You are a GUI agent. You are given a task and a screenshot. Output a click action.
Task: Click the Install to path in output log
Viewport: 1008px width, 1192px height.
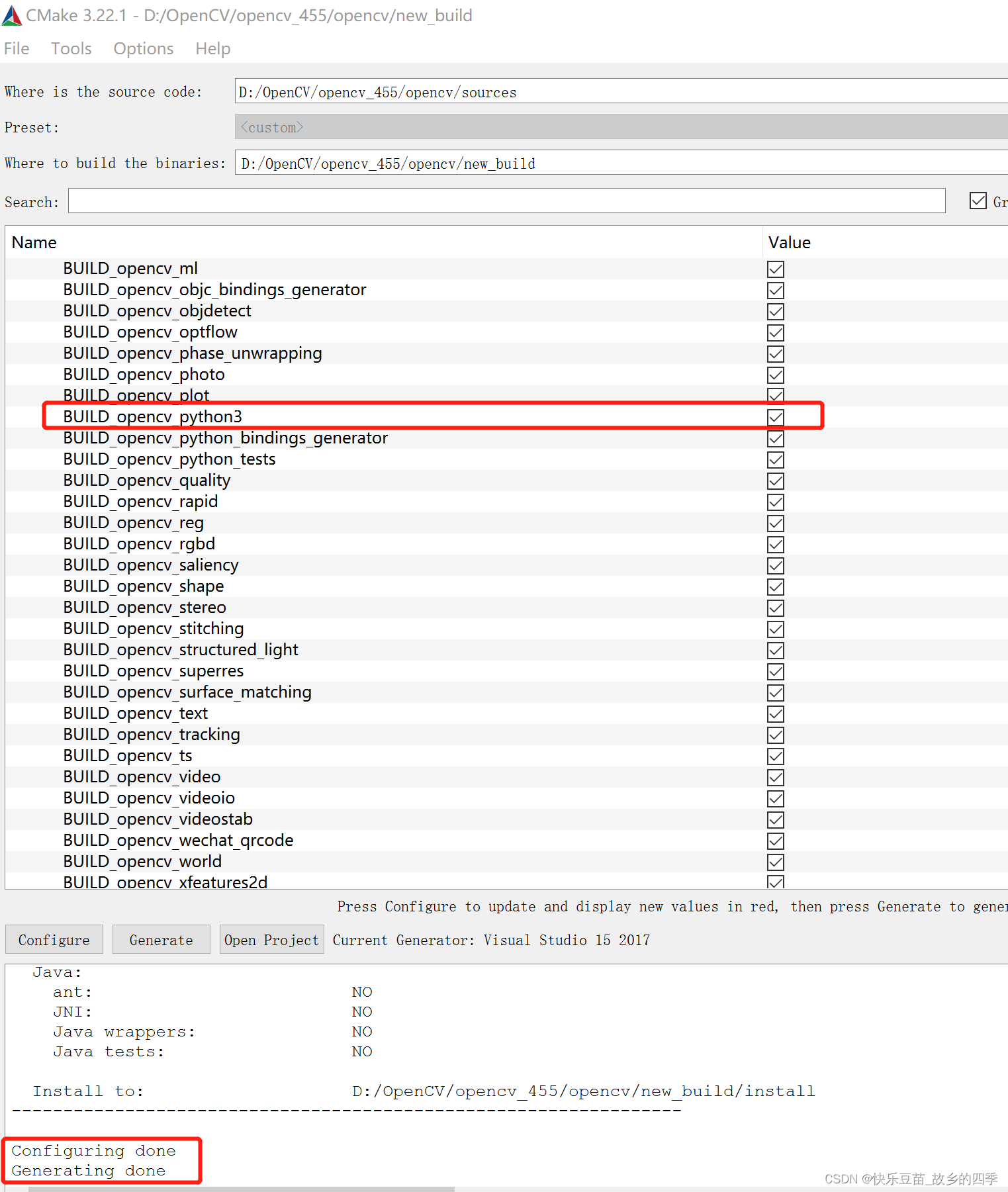584,1091
